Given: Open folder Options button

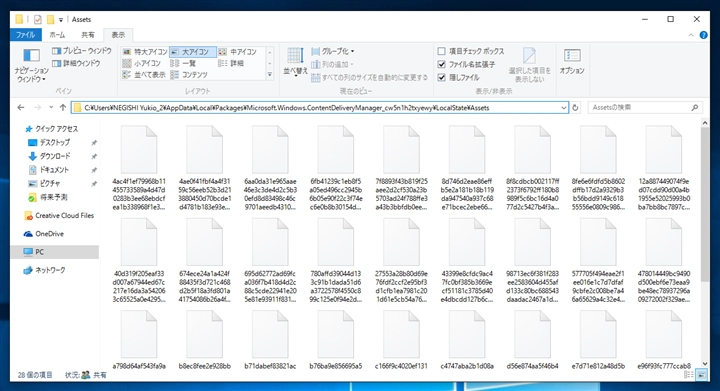Looking at the screenshot, I should tap(572, 61).
